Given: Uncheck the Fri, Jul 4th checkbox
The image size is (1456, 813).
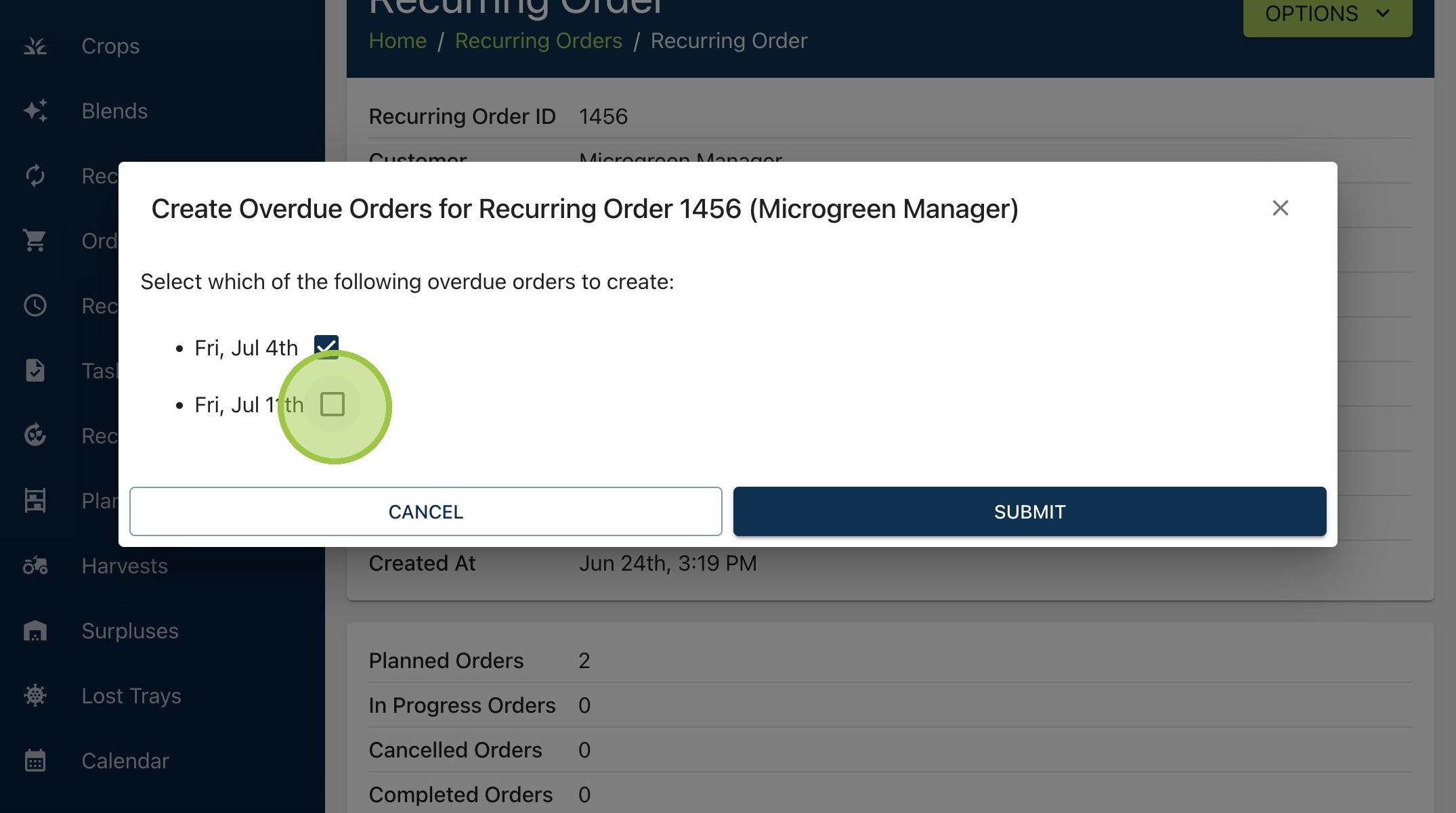Looking at the screenshot, I should pos(326,347).
